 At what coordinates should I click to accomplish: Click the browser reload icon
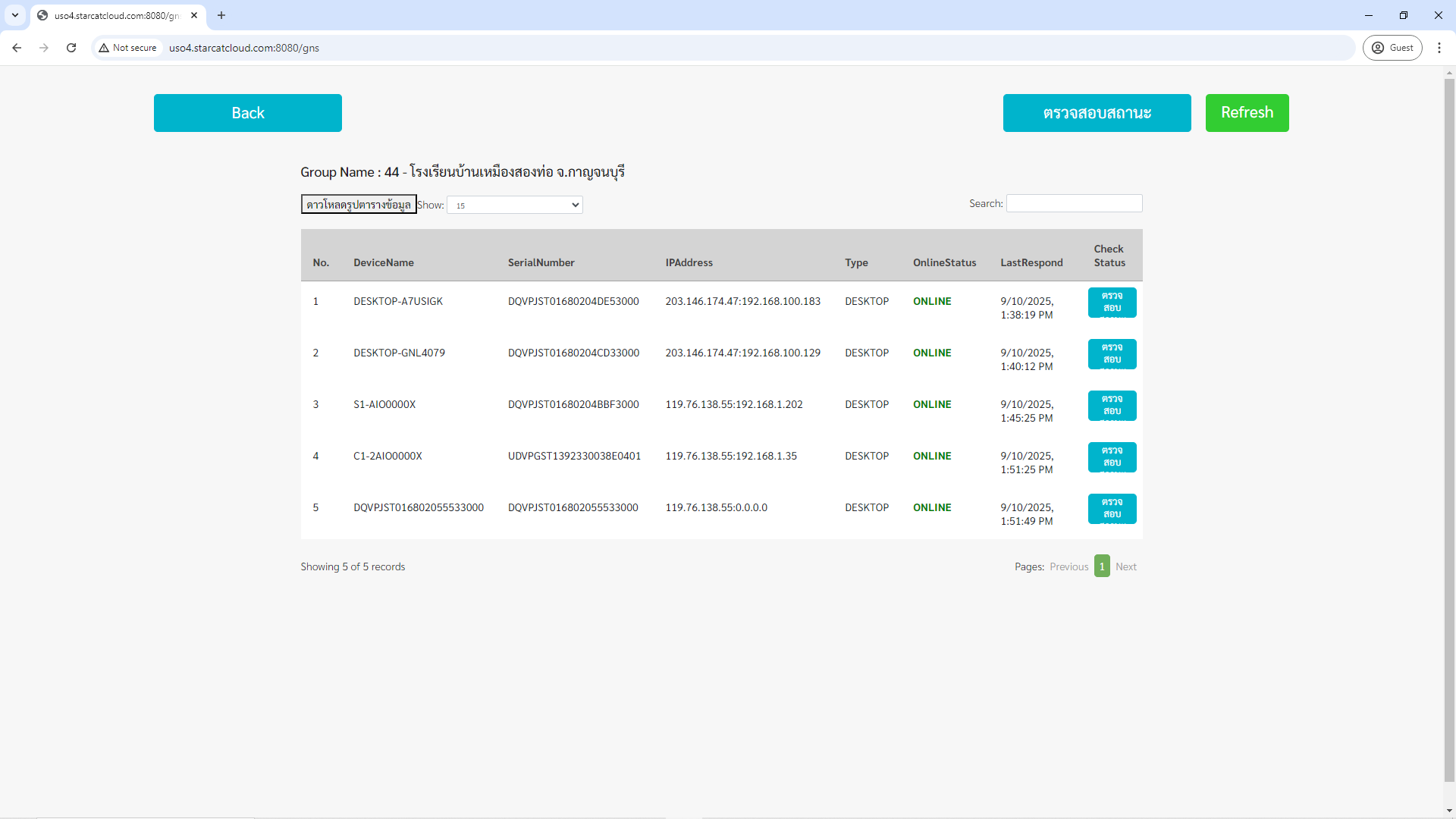pyautogui.click(x=71, y=48)
